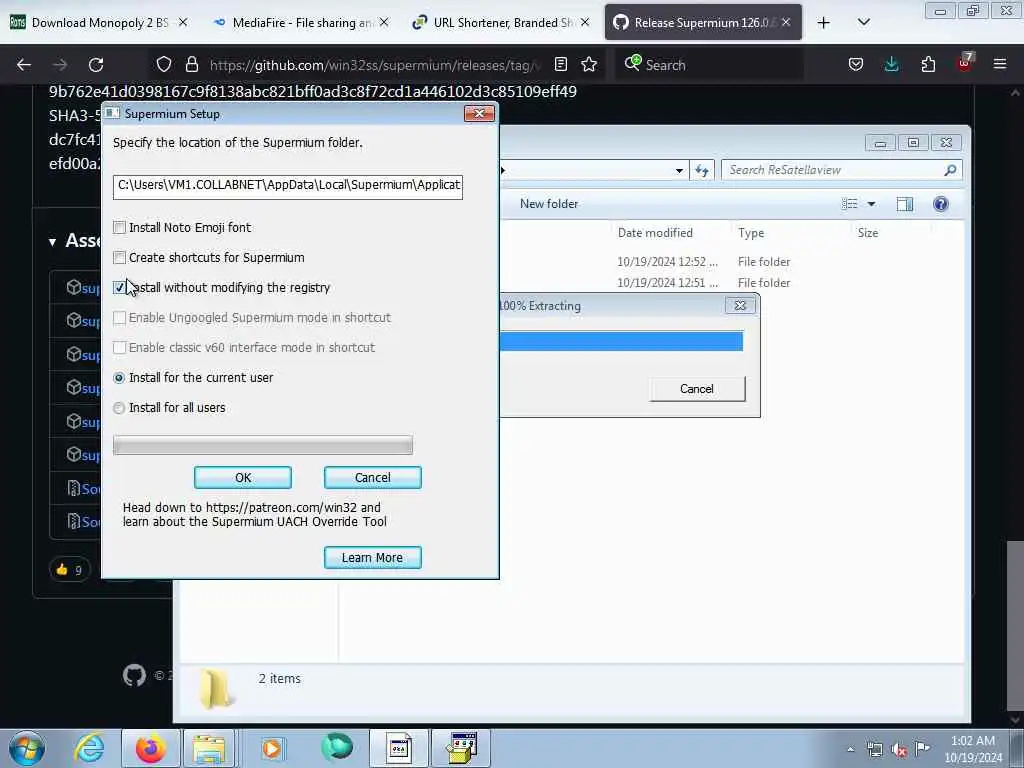Click Cancel in Supermium Setup dialog

click(373, 477)
